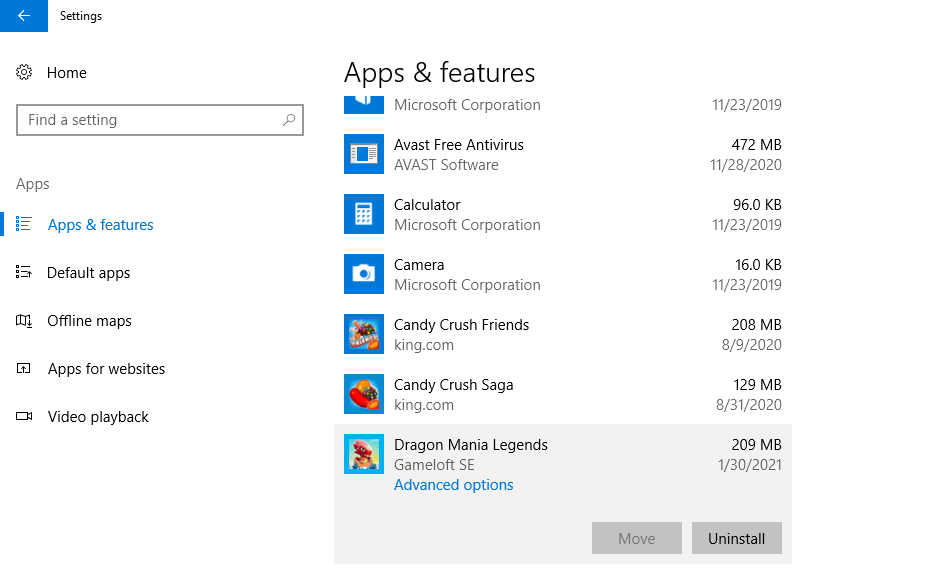This screenshot has width=952, height=572.
Task: Click the Dragon Mania Legends app icon
Action: 363,454
